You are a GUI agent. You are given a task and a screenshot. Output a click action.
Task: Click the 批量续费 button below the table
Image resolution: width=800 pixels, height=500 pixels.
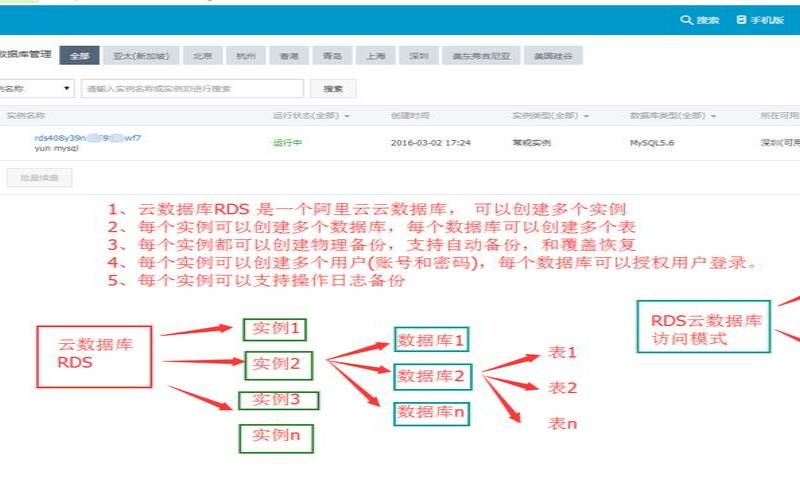pyautogui.click(x=39, y=178)
